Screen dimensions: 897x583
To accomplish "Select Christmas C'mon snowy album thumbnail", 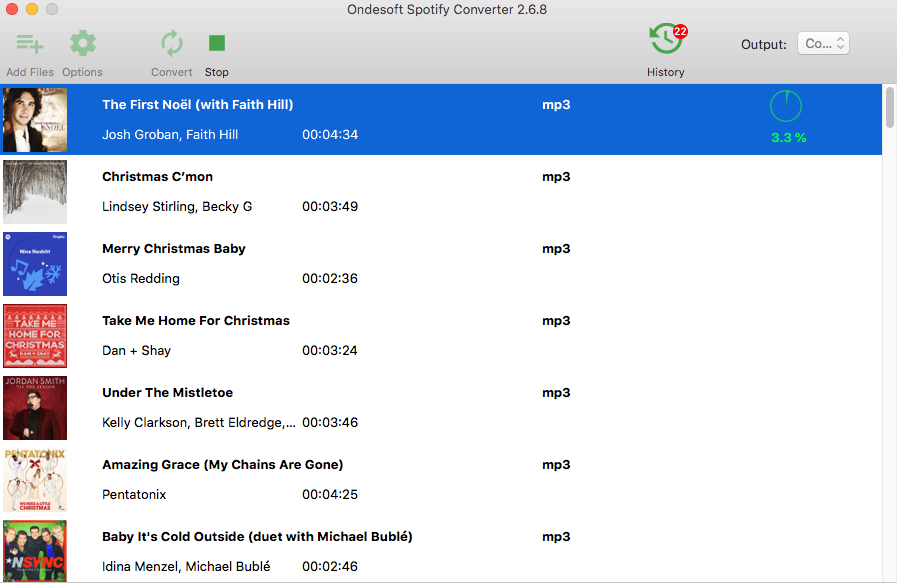I will tap(35, 192).
